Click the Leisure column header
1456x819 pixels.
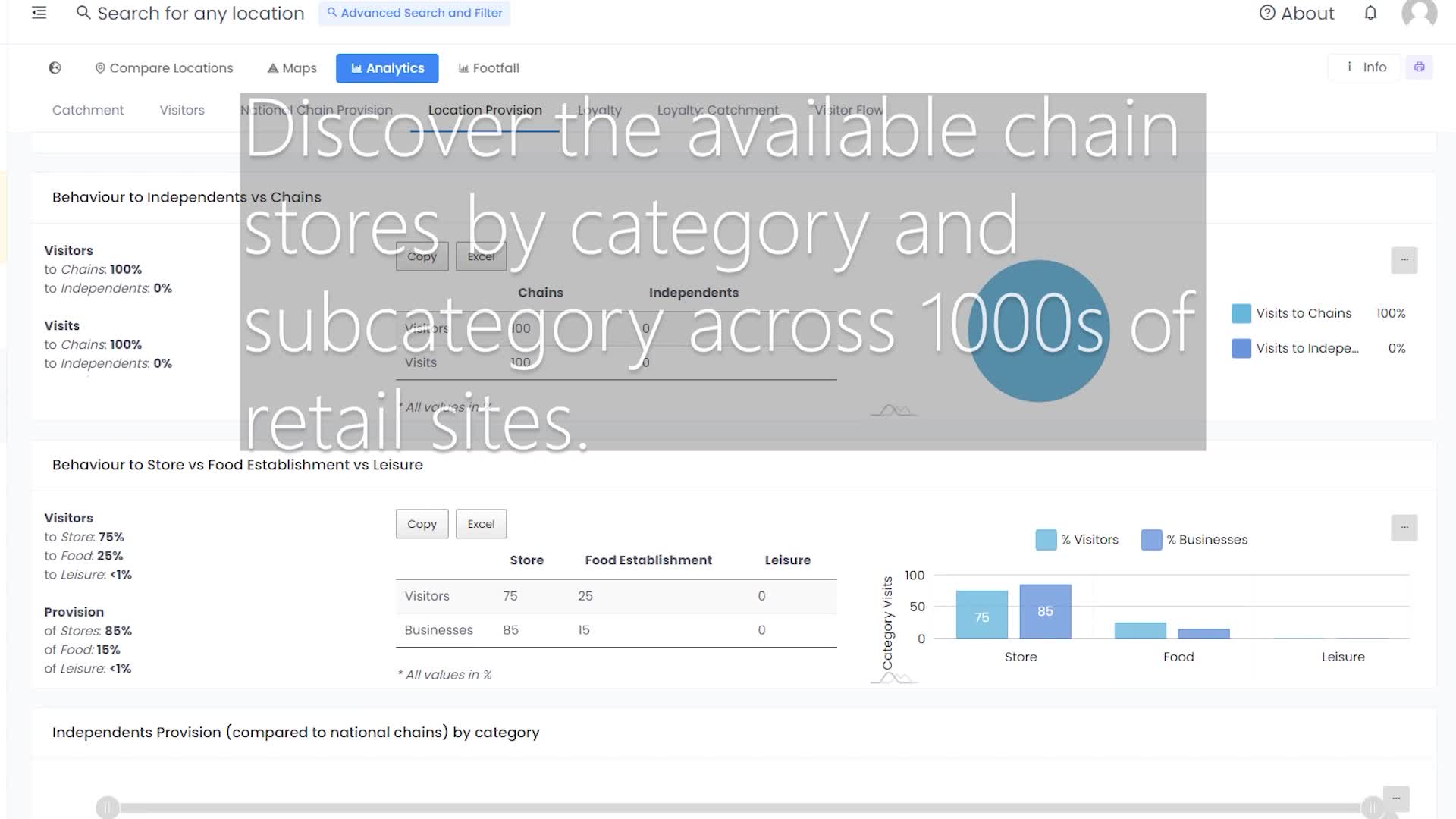pos(787,560)
